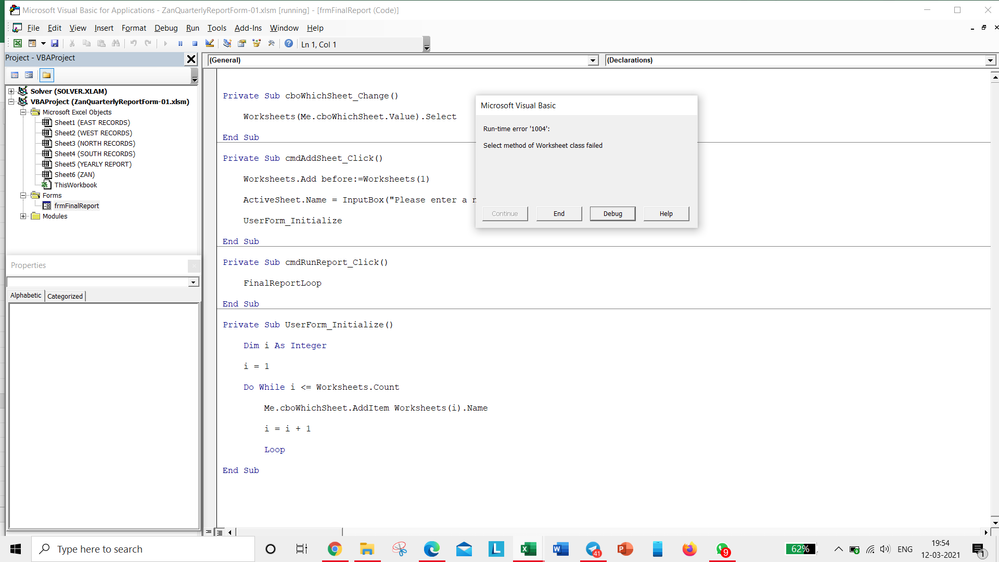
Task: Open Excel from the taskbar
Action: tap(528, 549)
